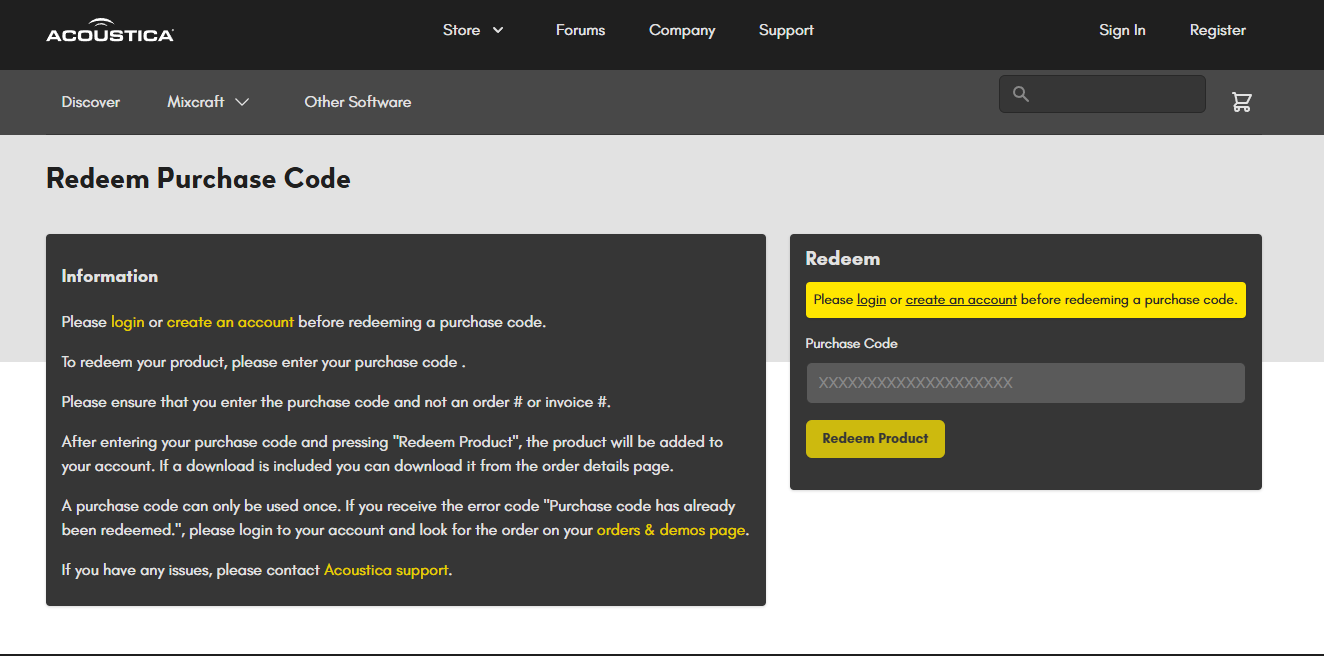Click inside the site search box
The image size is (1324, 660).
point(1115,94)
